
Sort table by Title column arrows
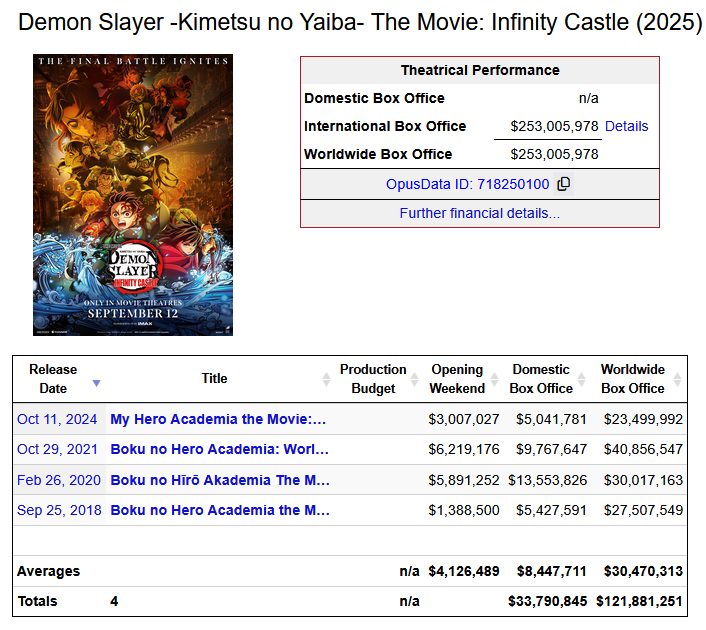click(x=326, y=379)
